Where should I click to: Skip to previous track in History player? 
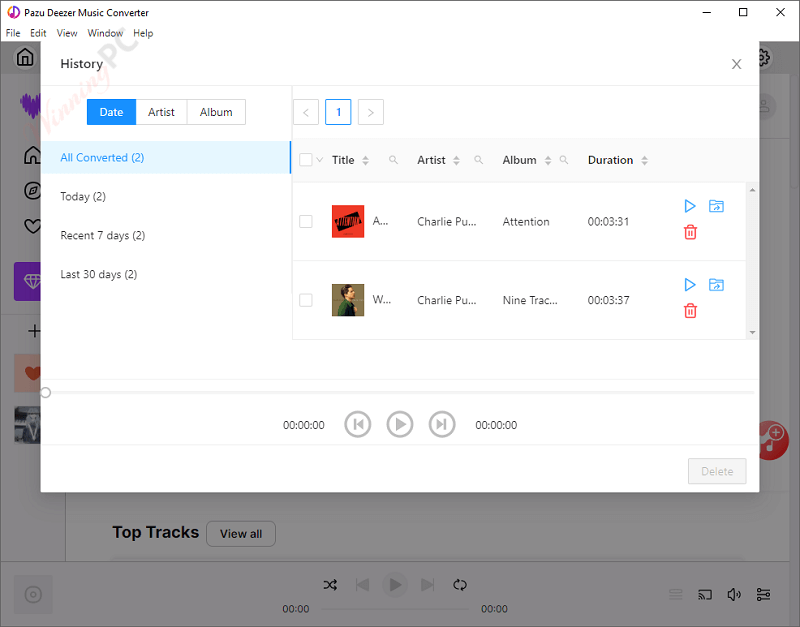(x=358, y=424)
